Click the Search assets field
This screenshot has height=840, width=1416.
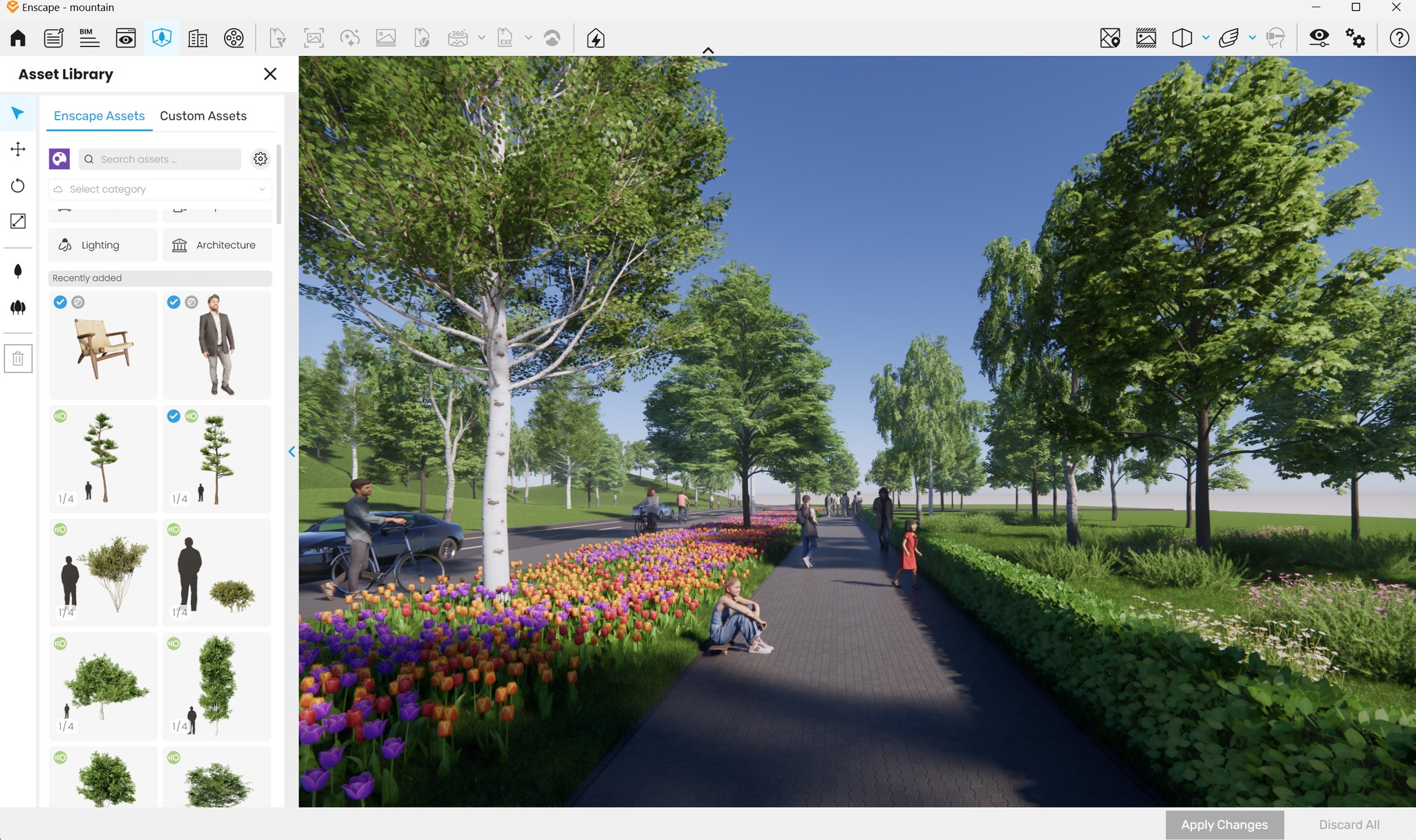tap(160, 159)
